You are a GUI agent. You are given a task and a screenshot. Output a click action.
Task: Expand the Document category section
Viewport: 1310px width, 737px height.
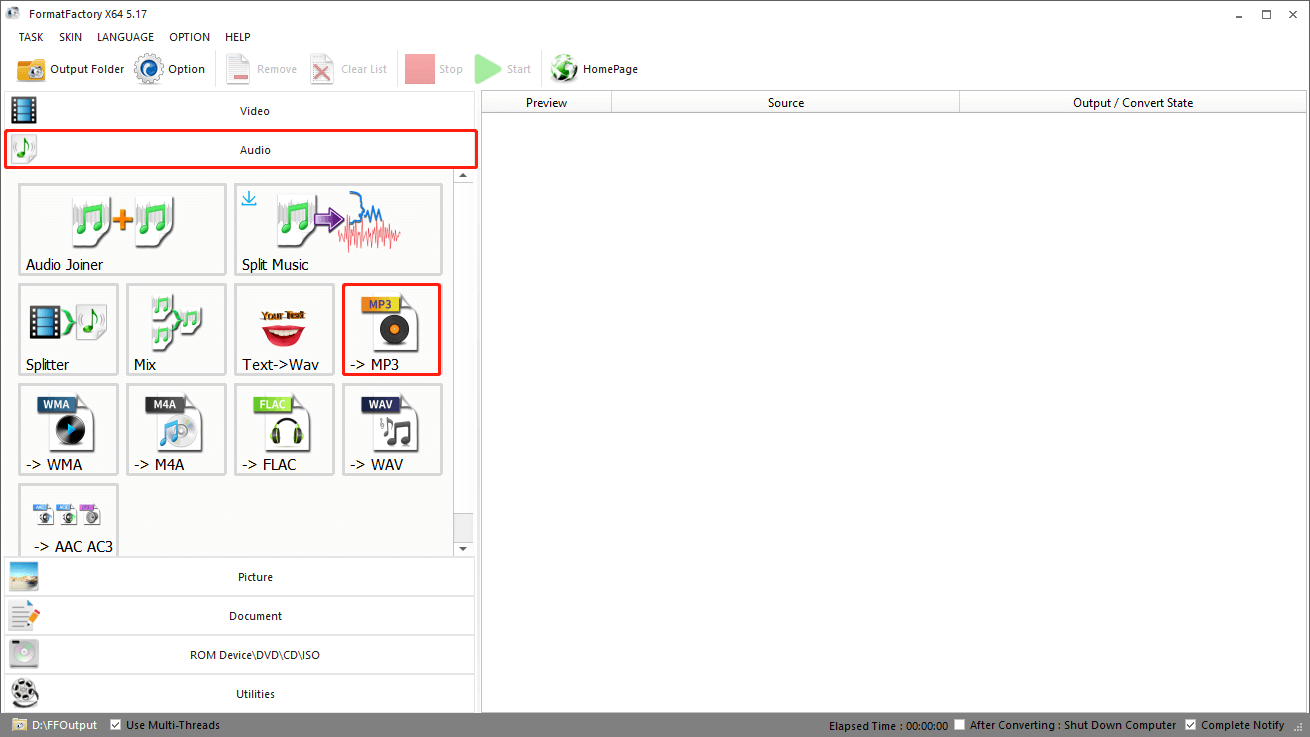(x=240, y=616)
